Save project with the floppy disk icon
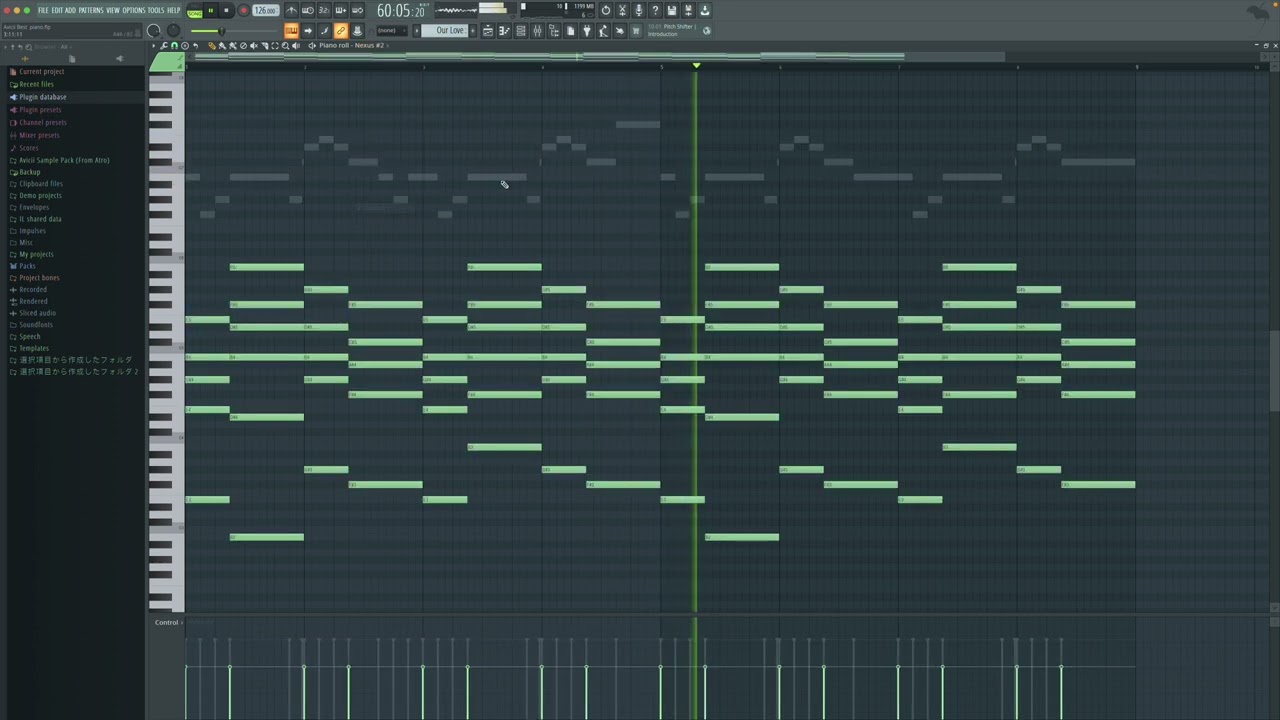This screenshot has width=1280, height=720. 671,10
